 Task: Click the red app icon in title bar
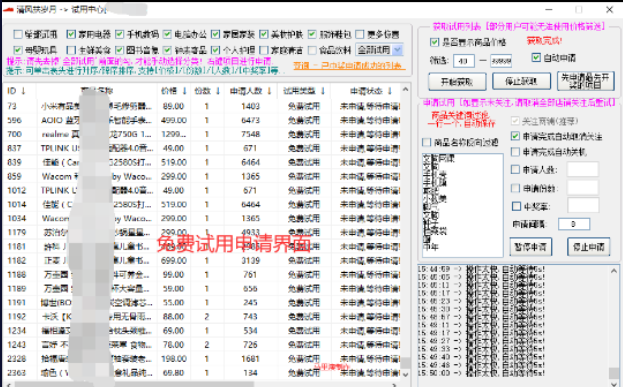8,10
